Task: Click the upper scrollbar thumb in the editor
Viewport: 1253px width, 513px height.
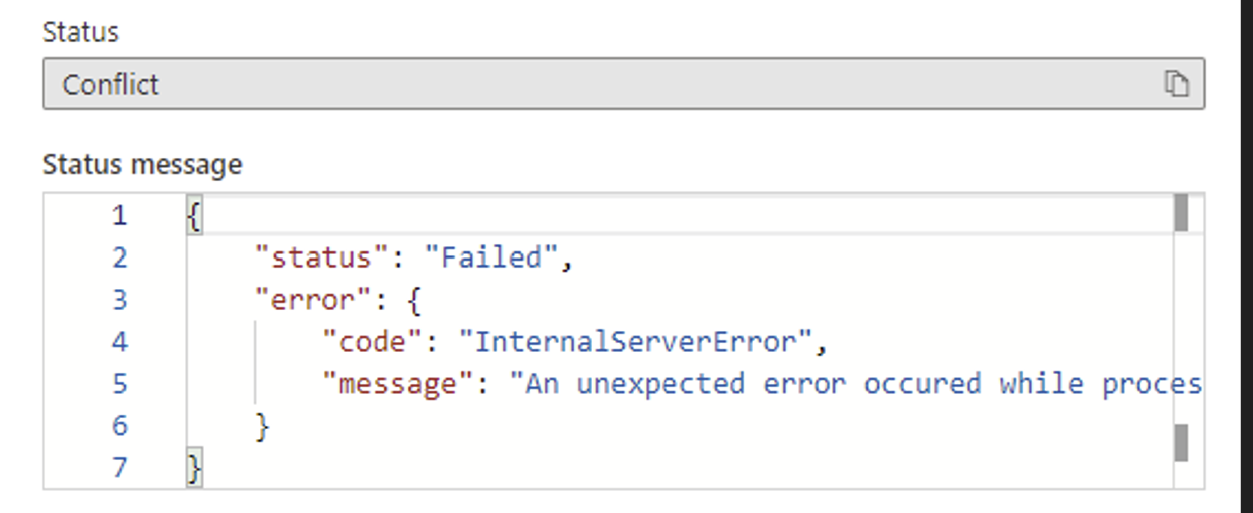Action: click(x=1181, y=213)
